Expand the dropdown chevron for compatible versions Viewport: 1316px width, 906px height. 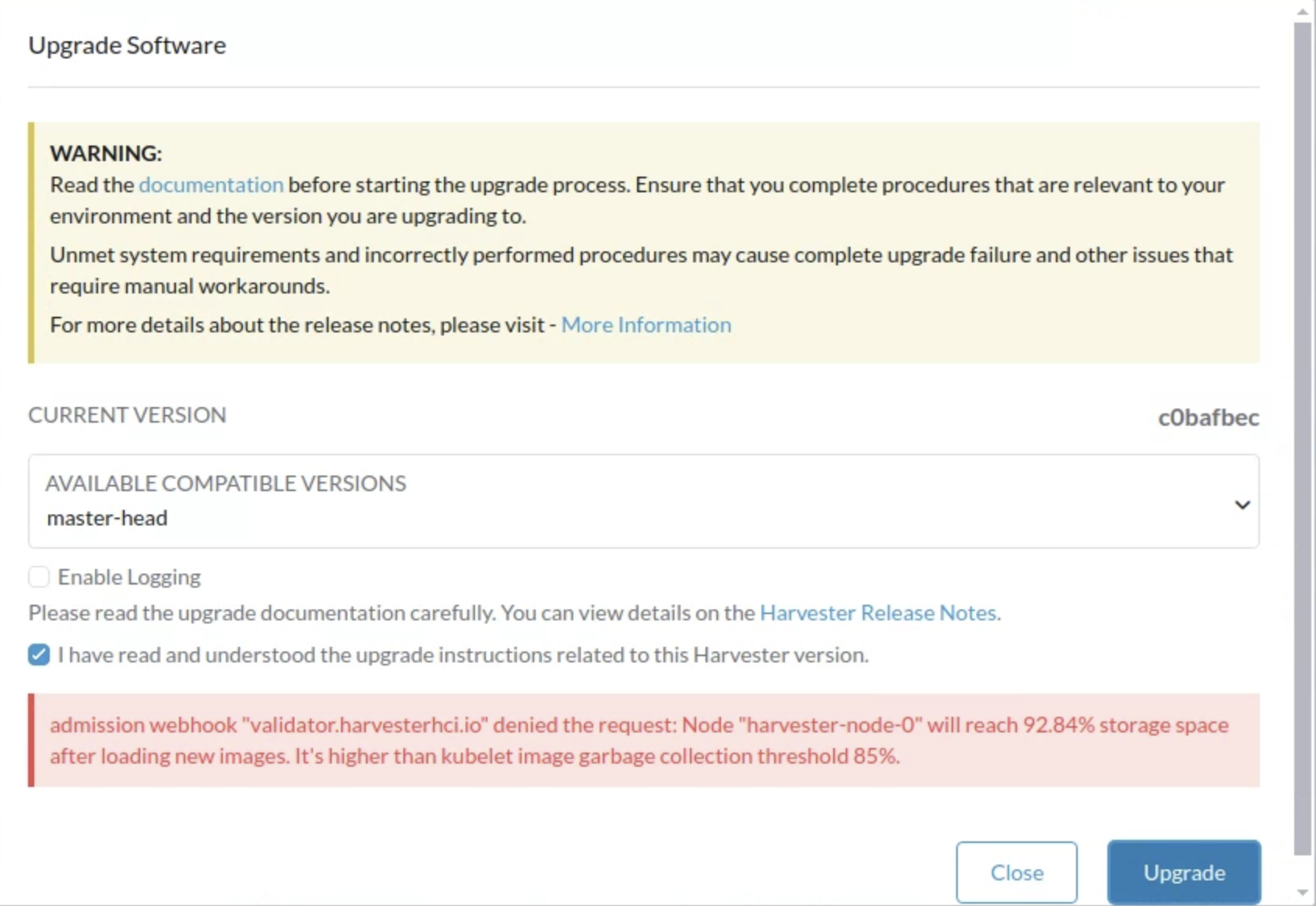[1242, 505]
